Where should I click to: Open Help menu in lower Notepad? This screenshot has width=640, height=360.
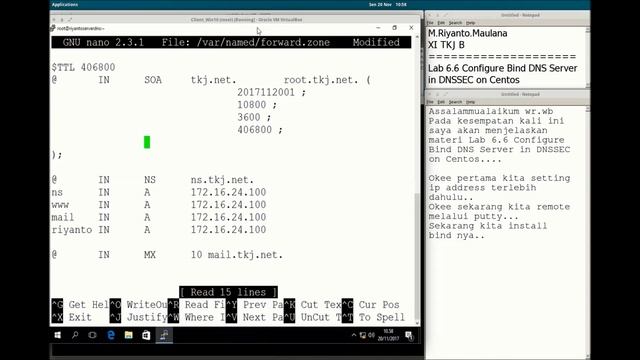(x=471, y=102)
